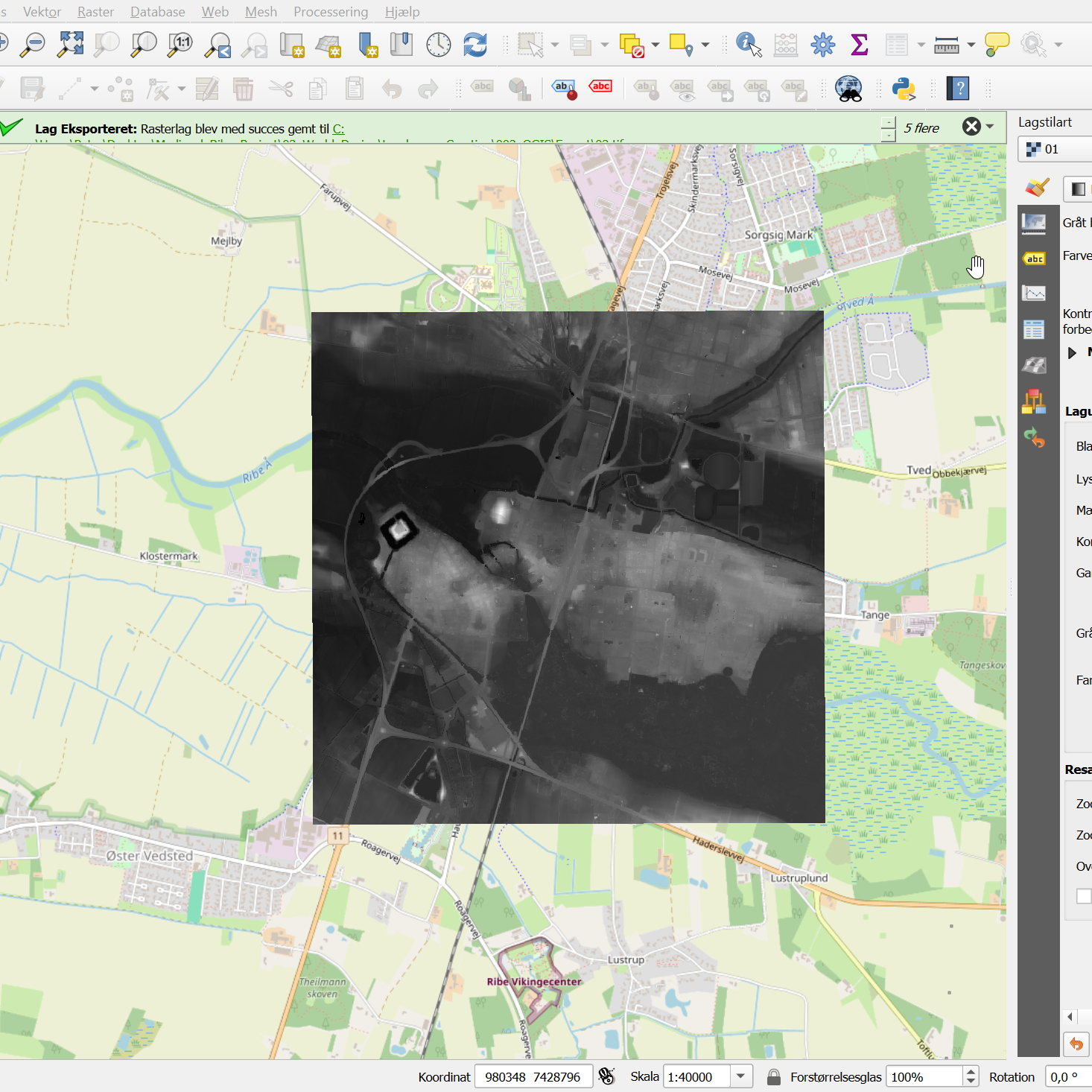This screenshot has width=1092, height=1092.
Task: Expand the collapsed triangle section
Action: click(1072, 352)
